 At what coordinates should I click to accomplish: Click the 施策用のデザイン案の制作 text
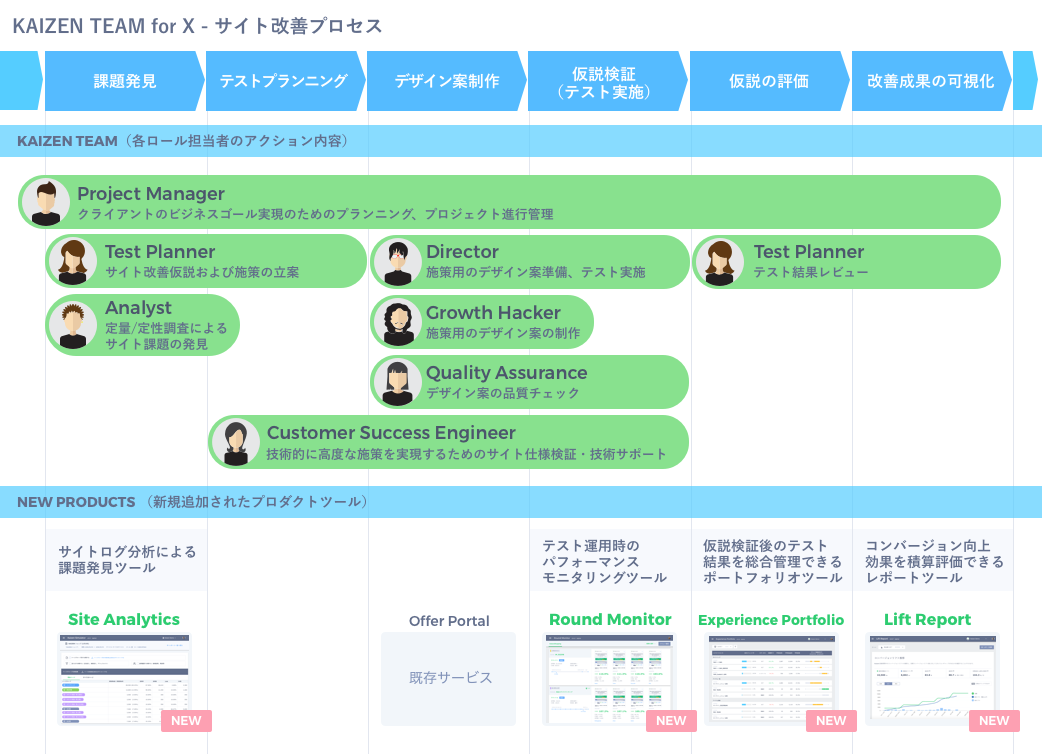pos(503,333)
